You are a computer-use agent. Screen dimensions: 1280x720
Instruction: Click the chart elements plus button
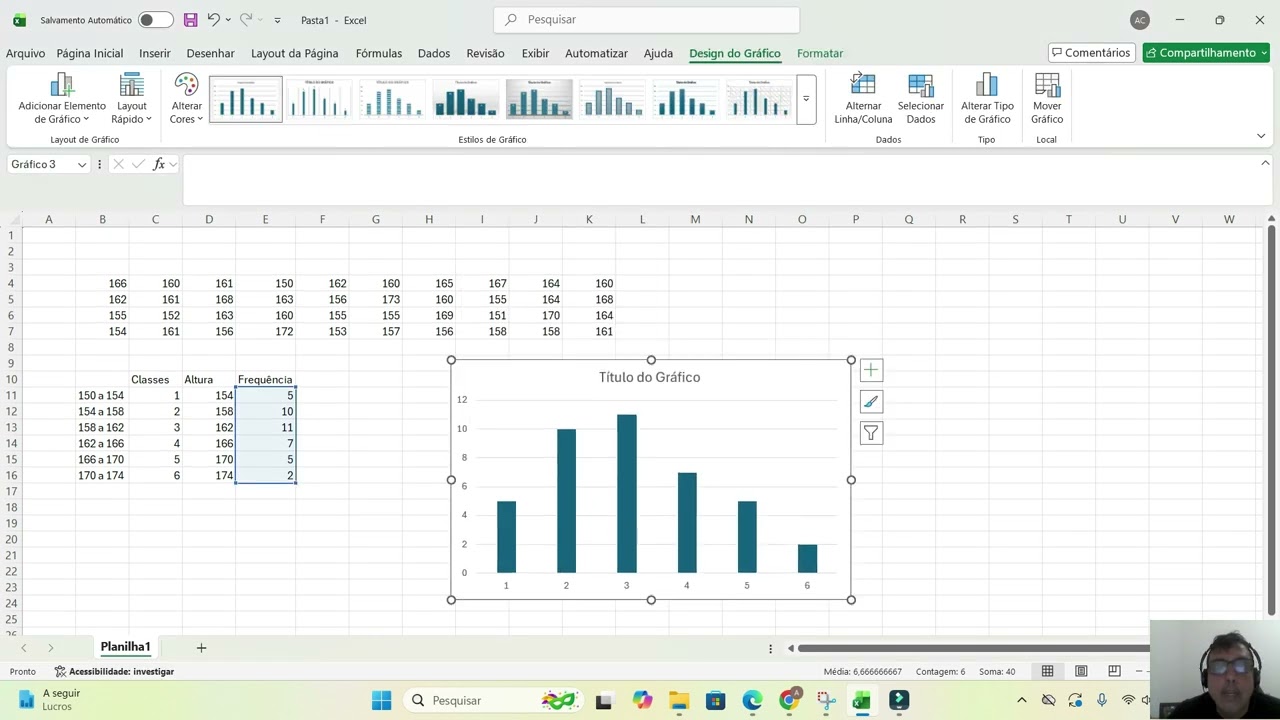[x=871, y=371]
